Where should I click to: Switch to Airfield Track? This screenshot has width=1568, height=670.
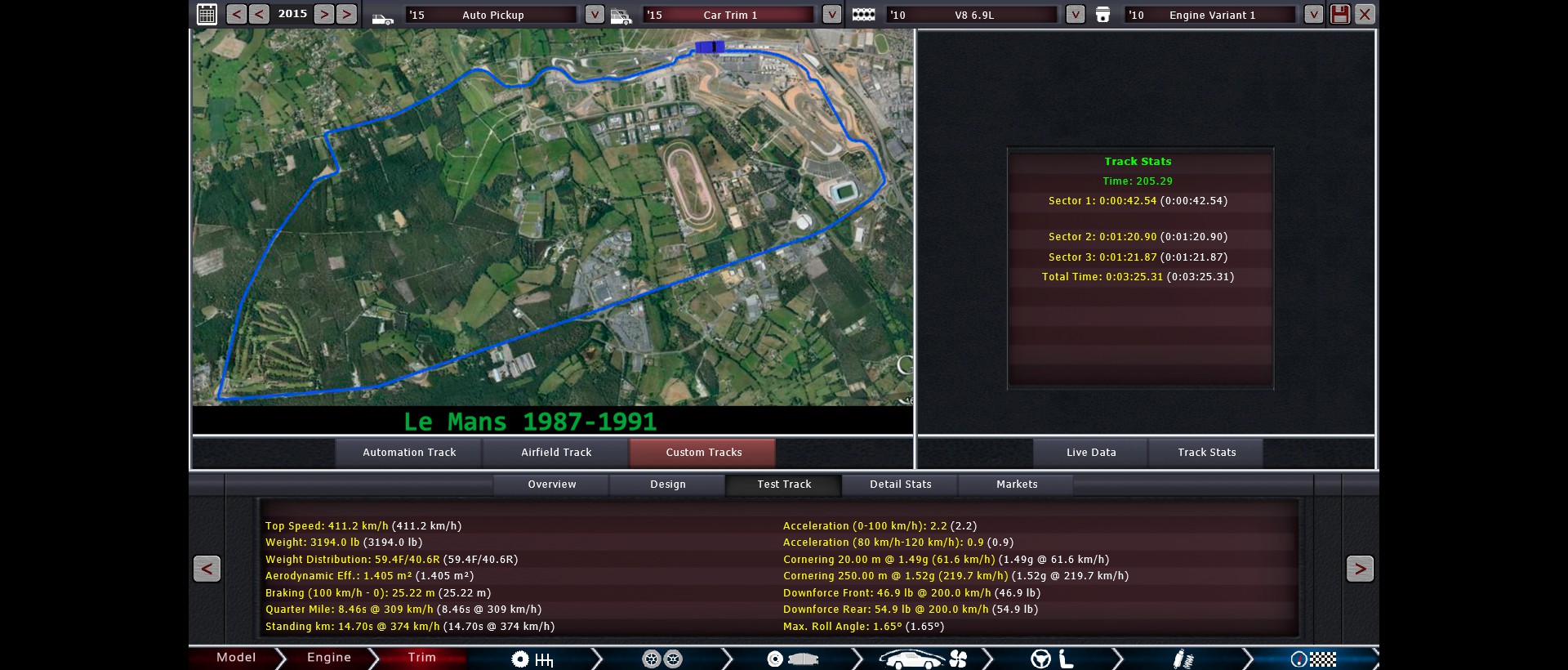point(556,453)
